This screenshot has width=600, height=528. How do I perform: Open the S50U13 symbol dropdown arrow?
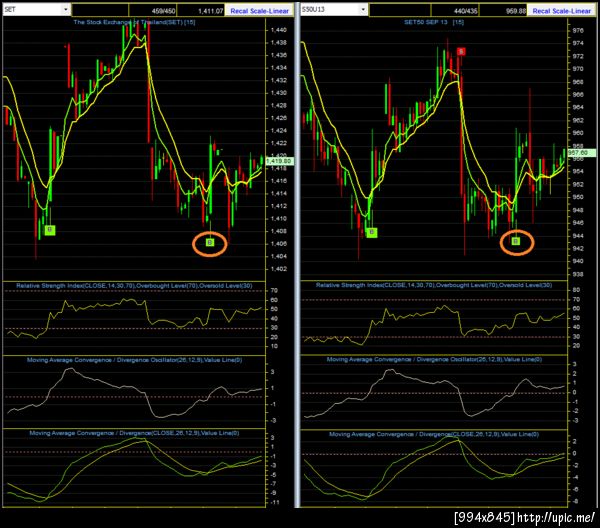pos(363,9)
